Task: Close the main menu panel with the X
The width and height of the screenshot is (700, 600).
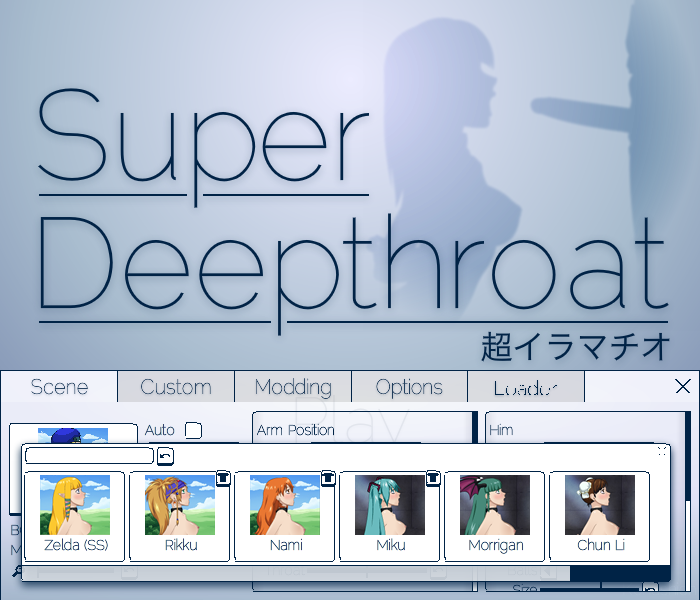Action: [683, 386]
